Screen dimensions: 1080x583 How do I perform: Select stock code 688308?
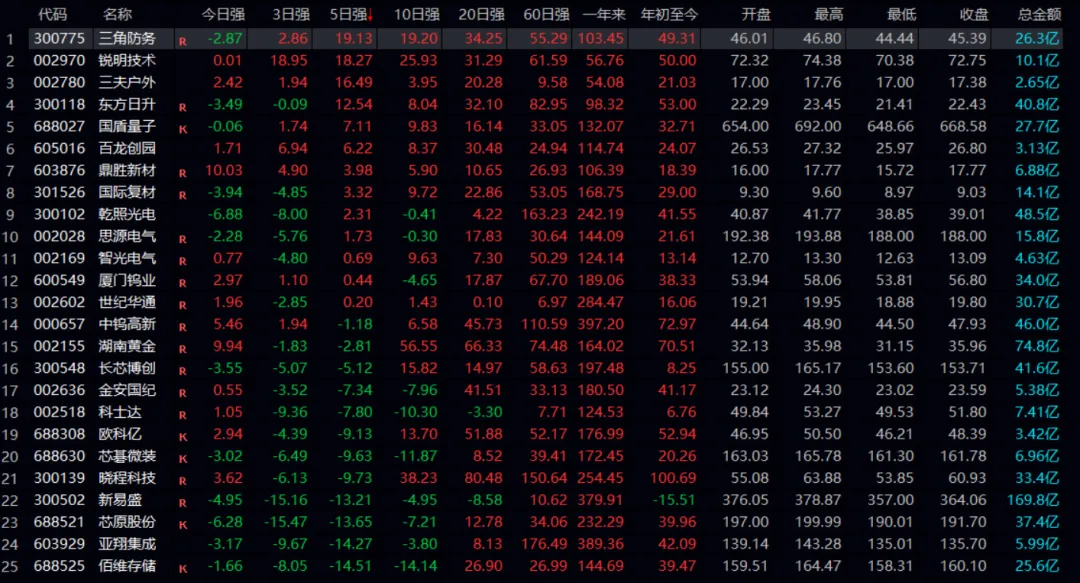(59, 434)
